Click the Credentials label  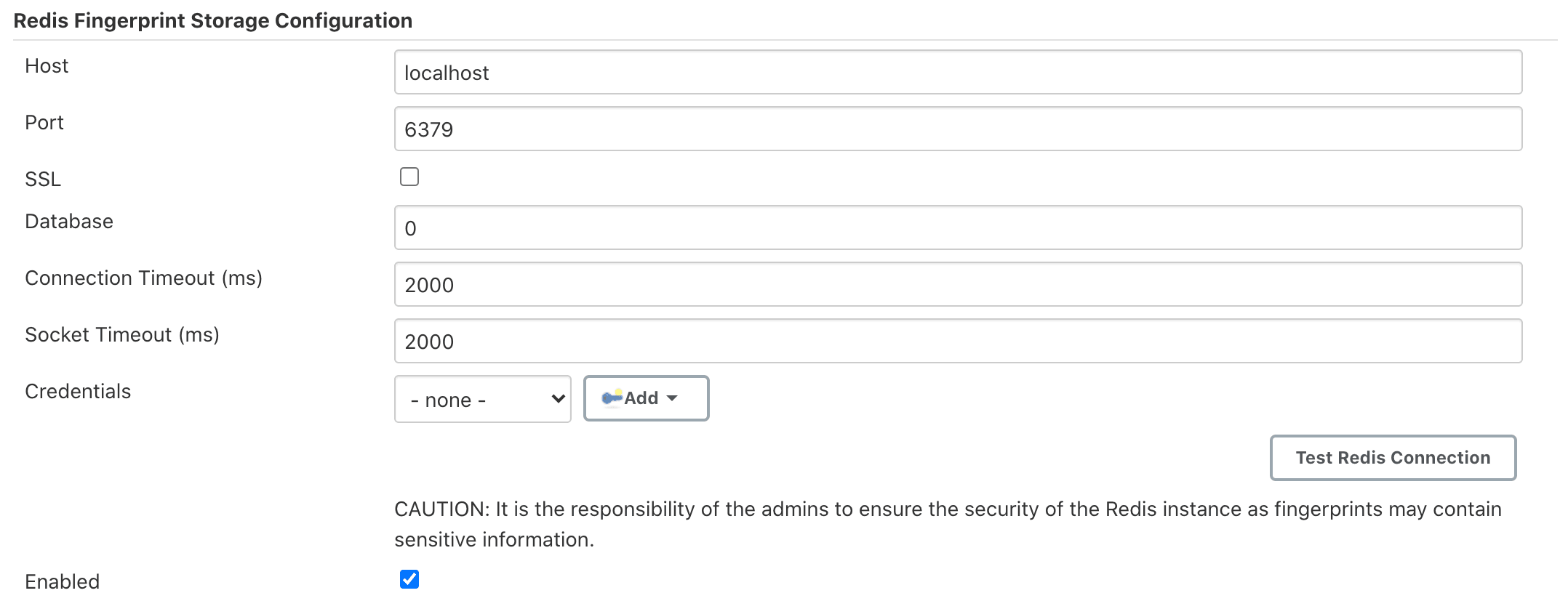pyautogui.click(x=78, y=391)
